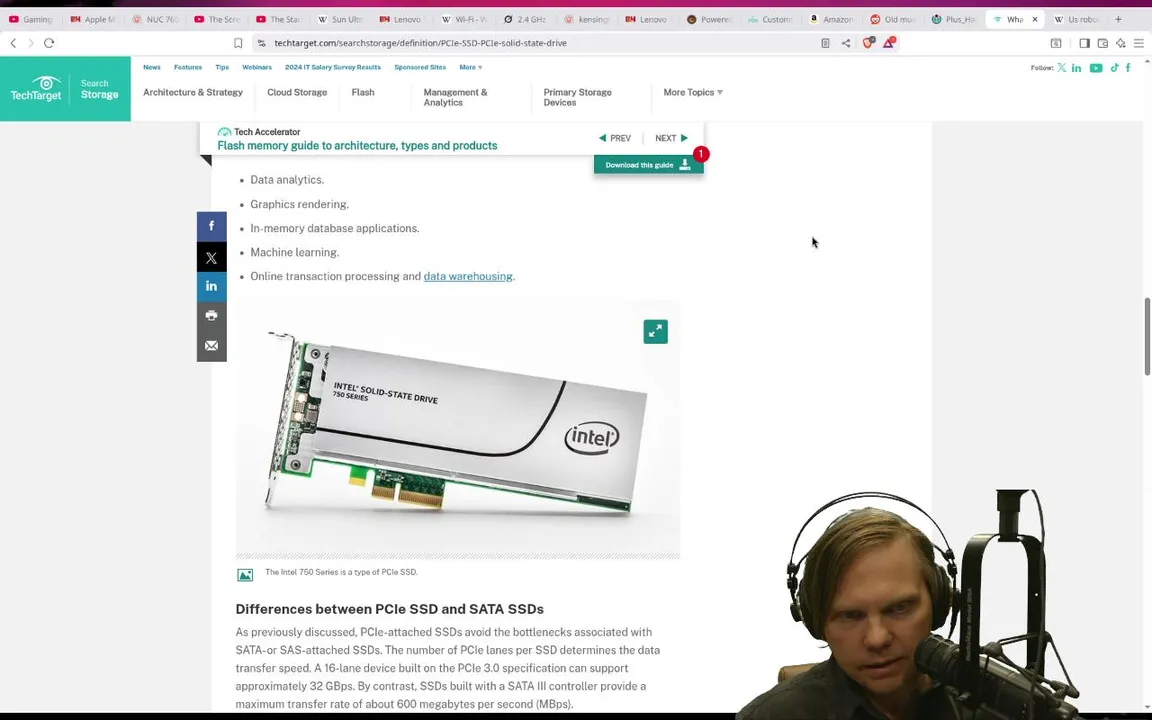Click the print icon in share sidebar
This screenshot has height=720, width=1152.
click(x=212, y=316)
